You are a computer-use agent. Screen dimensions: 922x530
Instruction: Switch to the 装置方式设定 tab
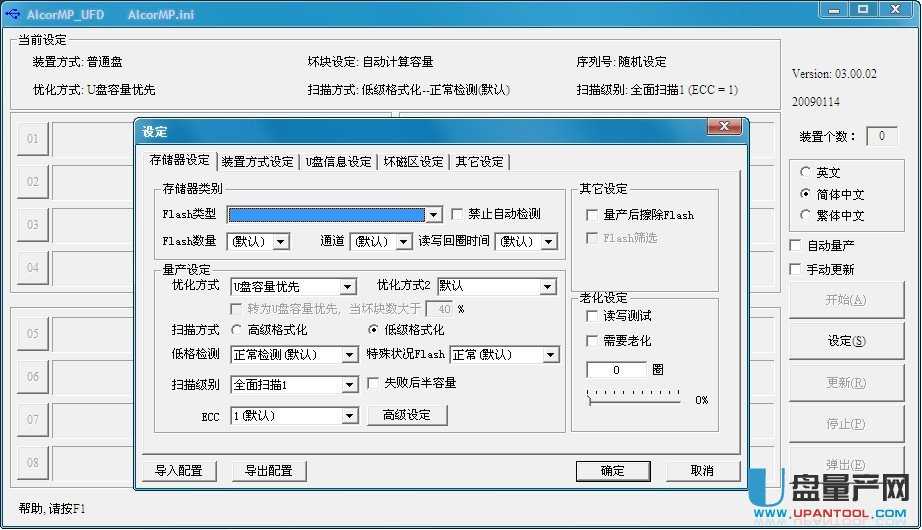[x=257, y=162]
